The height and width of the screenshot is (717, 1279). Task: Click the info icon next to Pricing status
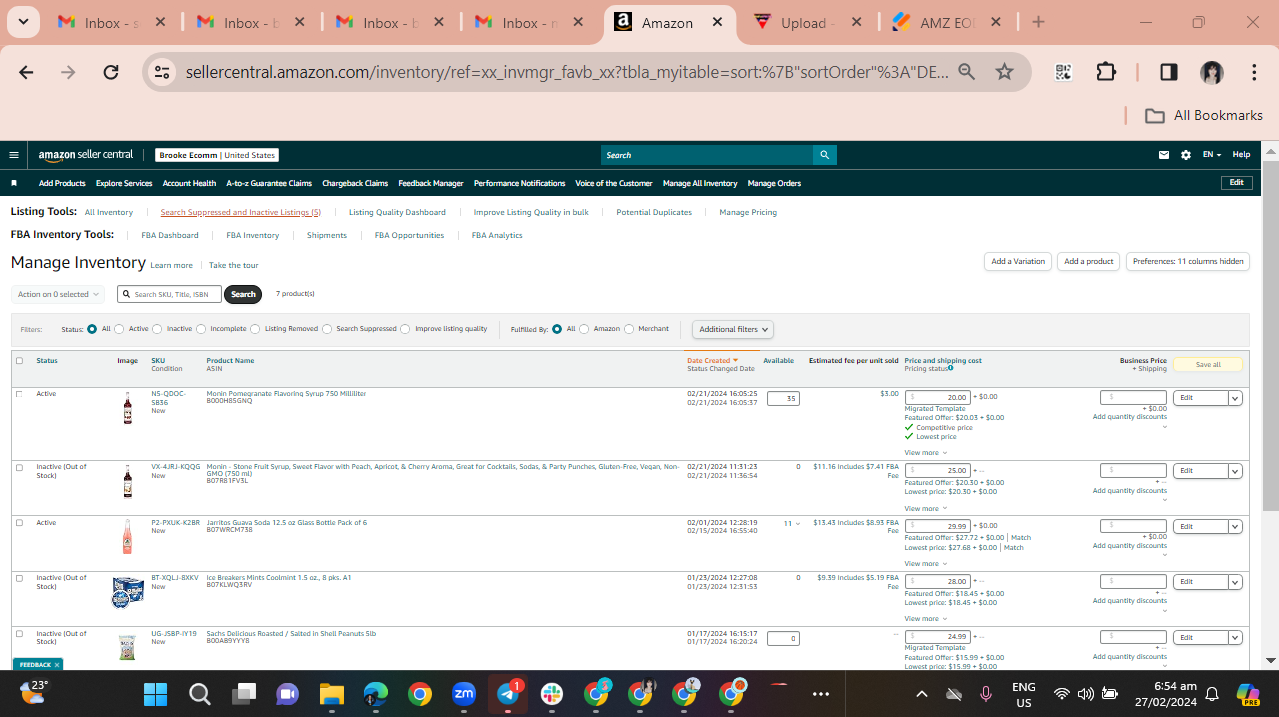coord(950,369)
